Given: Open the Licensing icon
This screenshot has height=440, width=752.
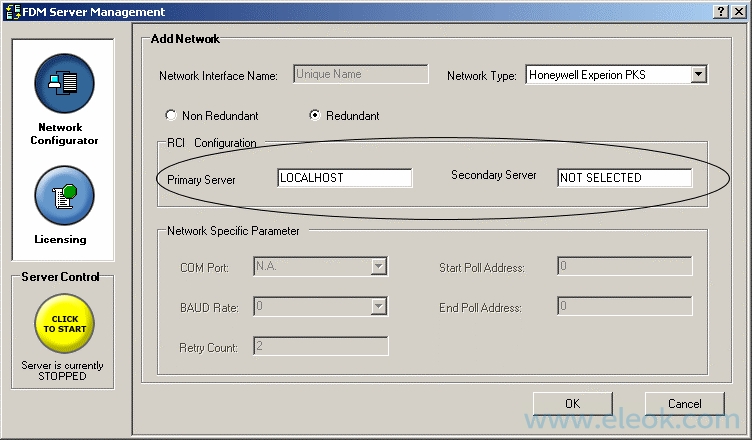Looking at the screenshot, I should [x=63, y=196].
